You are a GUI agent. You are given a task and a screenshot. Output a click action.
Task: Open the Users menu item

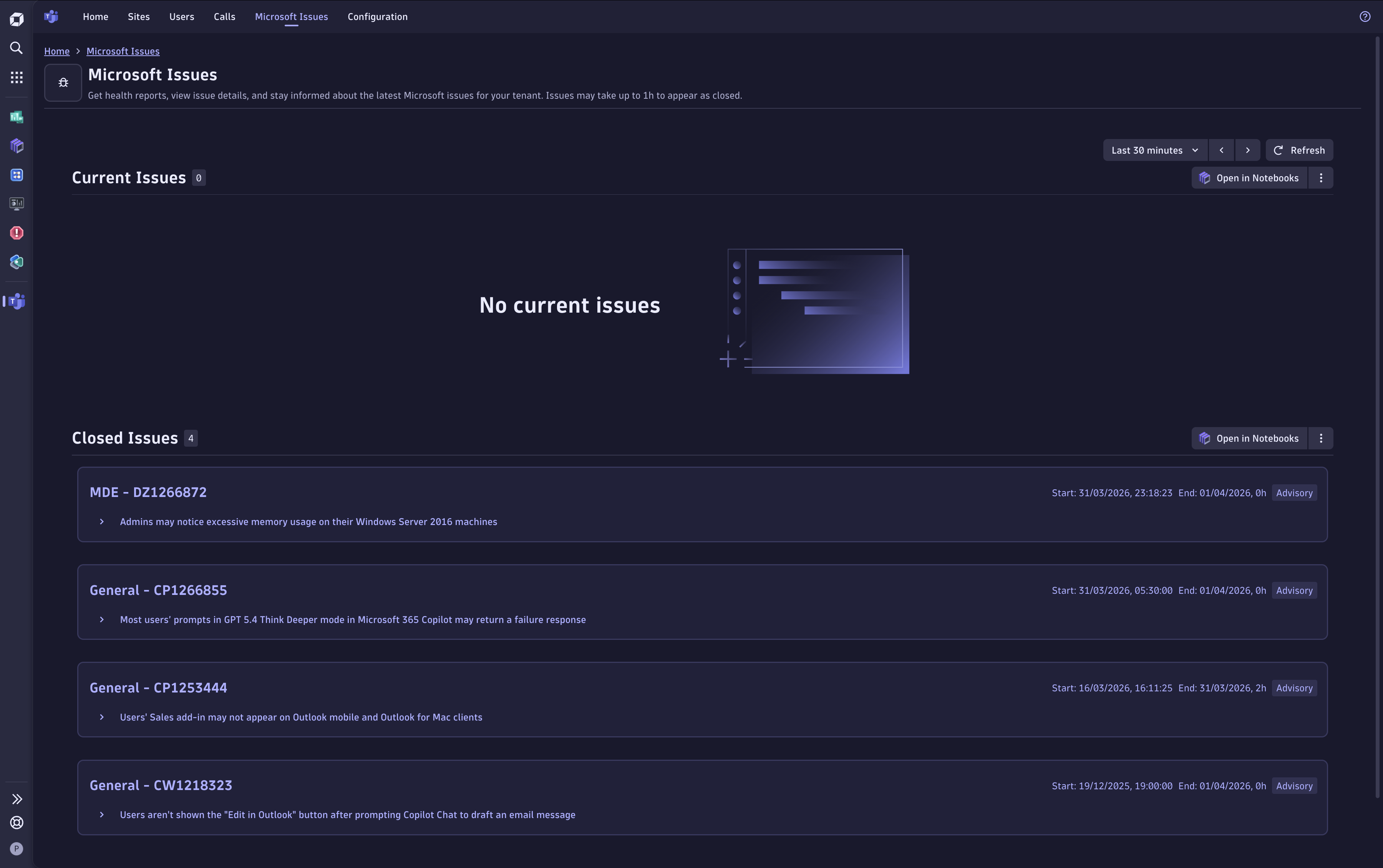[x=181, y=17]
